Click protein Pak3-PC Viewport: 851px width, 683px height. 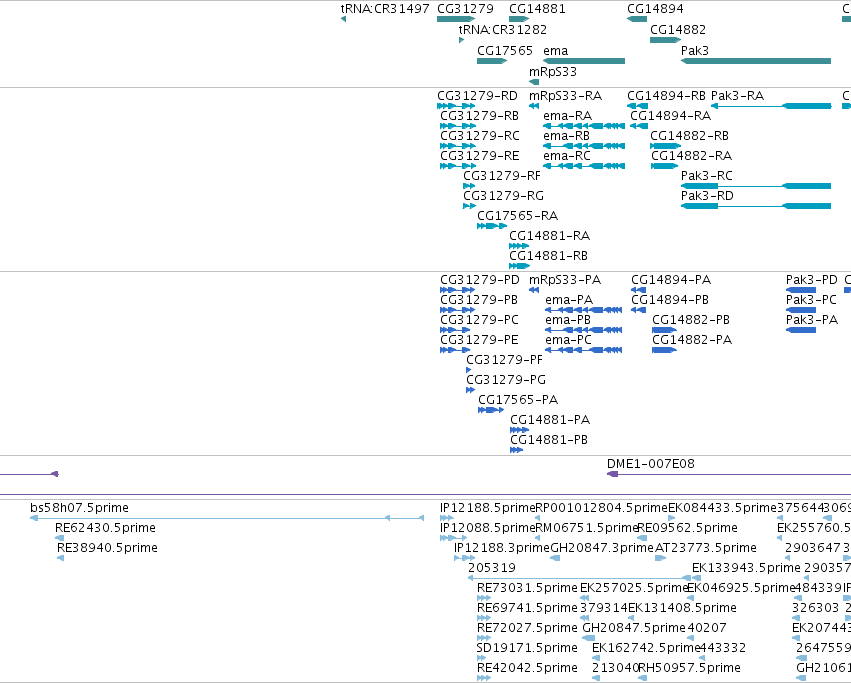pyautogui.click(x=811, y=300)
